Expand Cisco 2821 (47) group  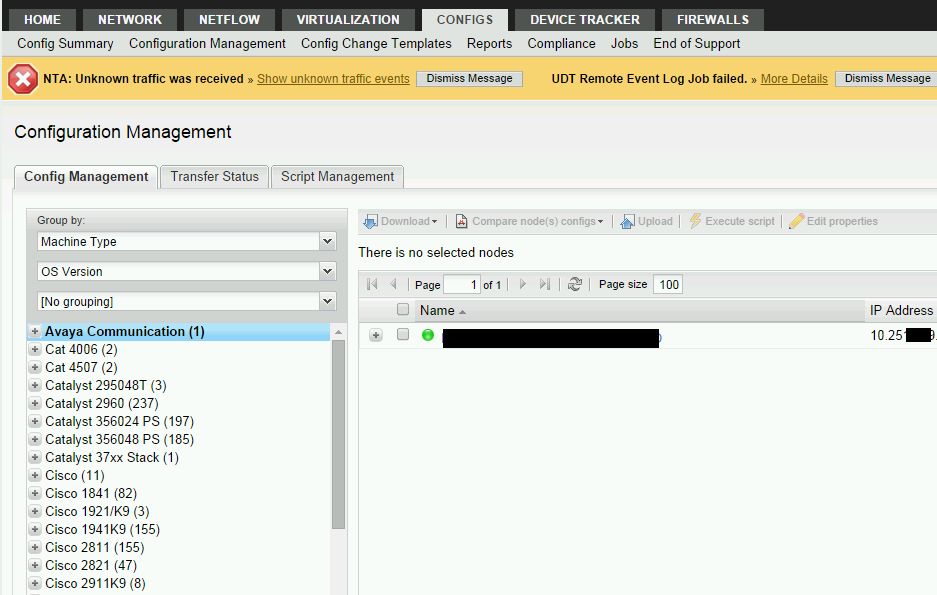tap(35, 565)
